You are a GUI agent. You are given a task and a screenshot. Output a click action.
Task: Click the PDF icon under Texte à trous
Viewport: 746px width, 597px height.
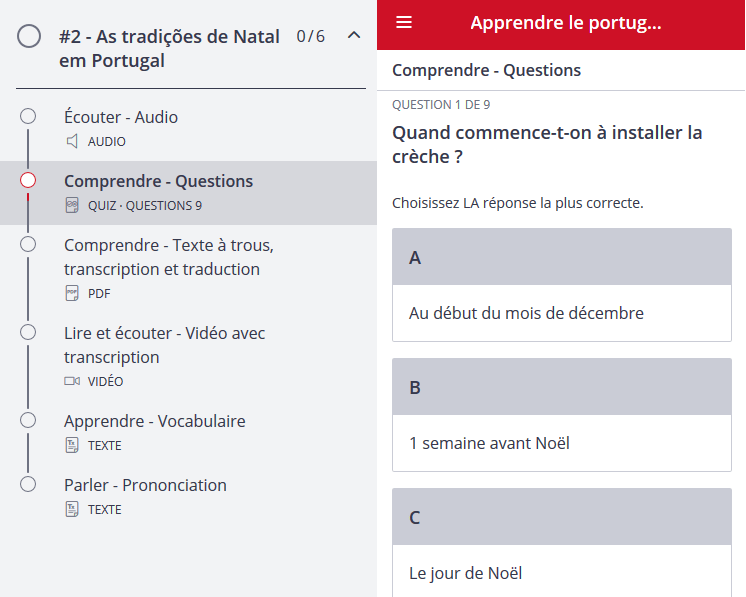pyautogui.click(x=72, y=293)
